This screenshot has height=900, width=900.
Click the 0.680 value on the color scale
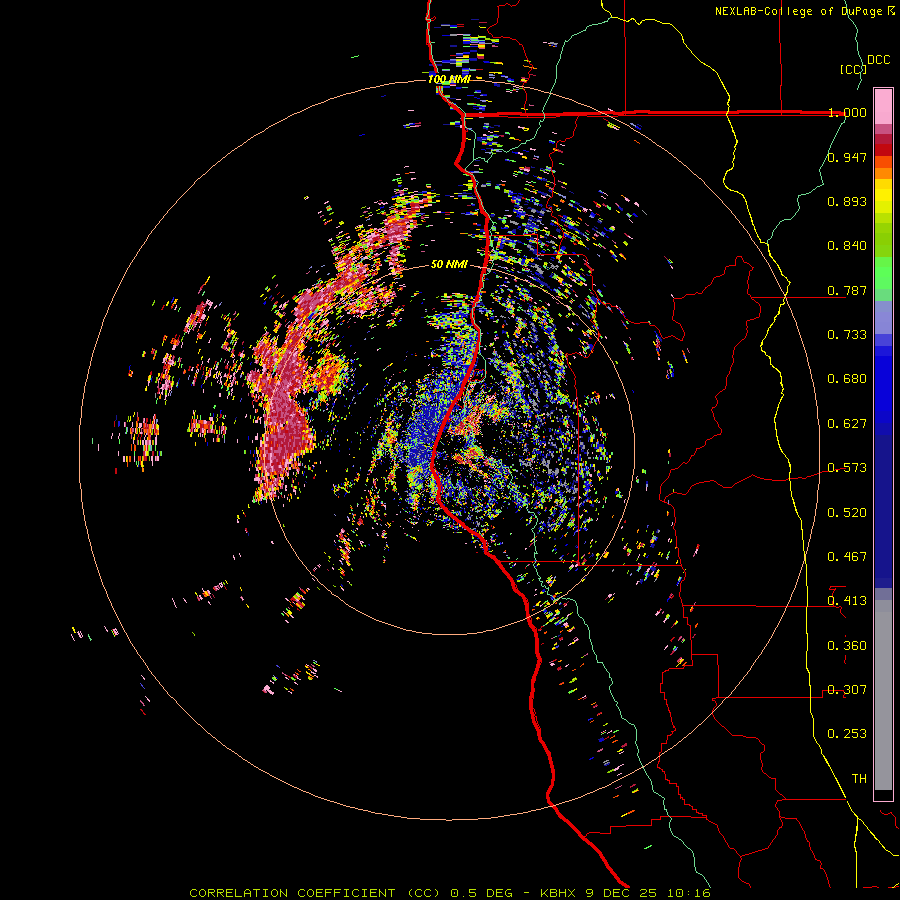tap(847, 379)
